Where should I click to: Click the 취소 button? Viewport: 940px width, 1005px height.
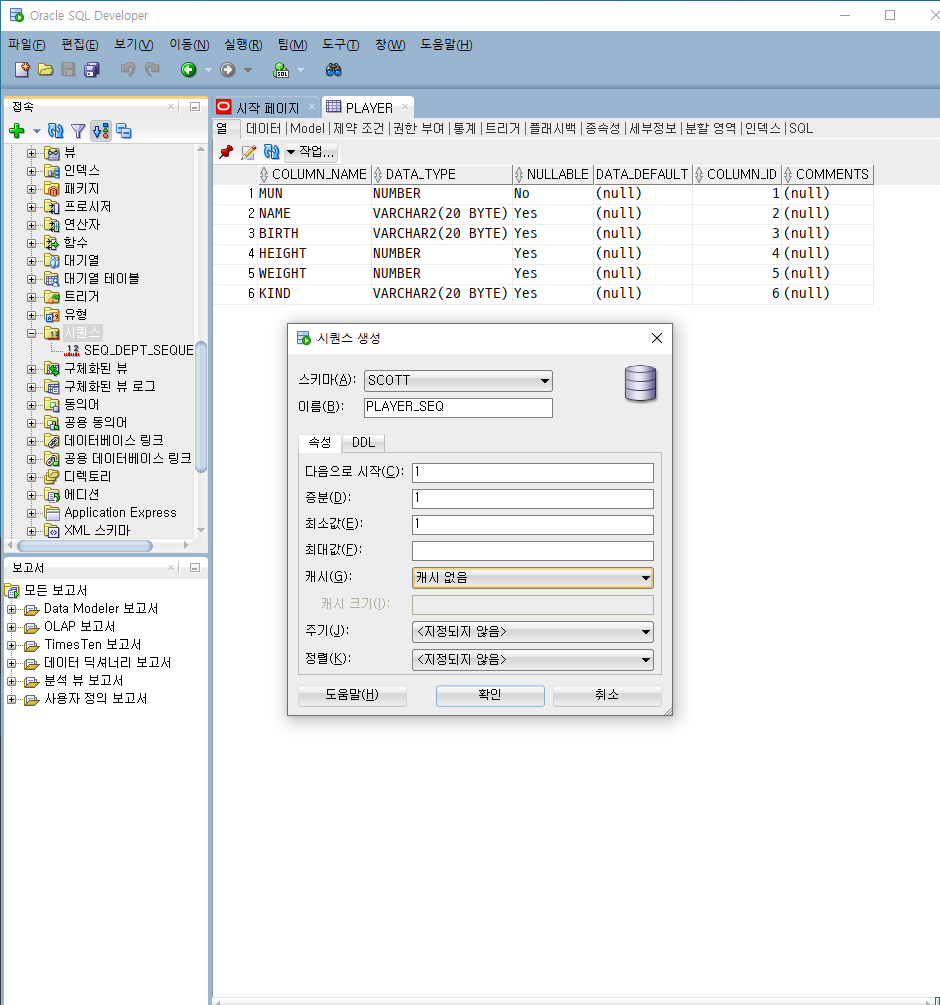tap(607, 695)
